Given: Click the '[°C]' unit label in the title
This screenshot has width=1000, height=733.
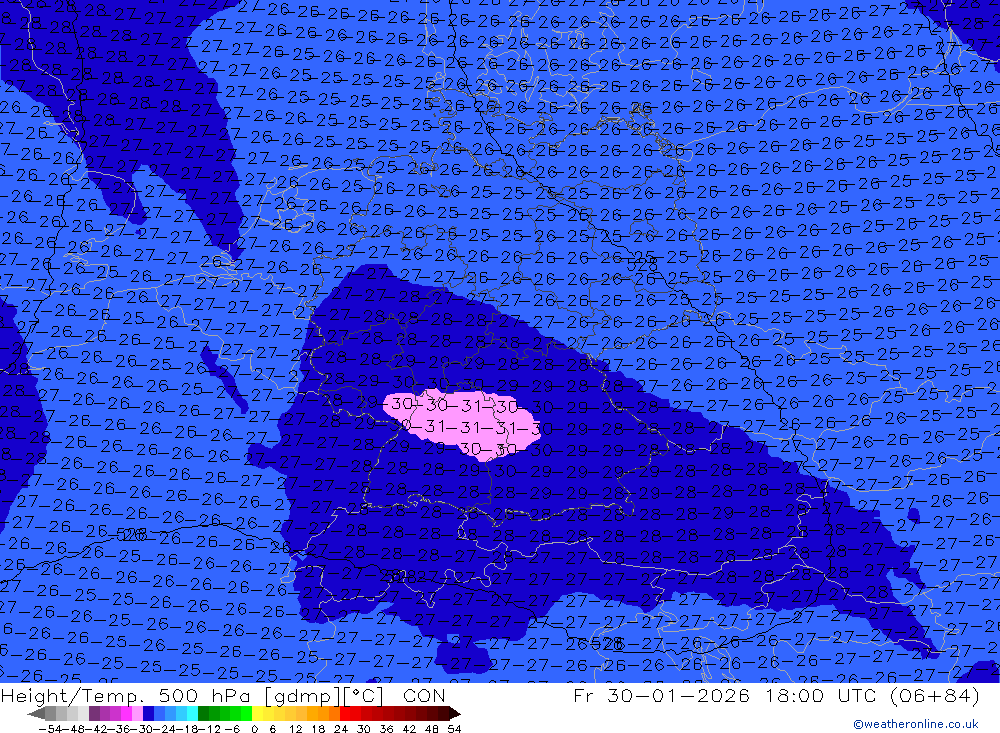Looking at the screenshot, I should point(364,696).
